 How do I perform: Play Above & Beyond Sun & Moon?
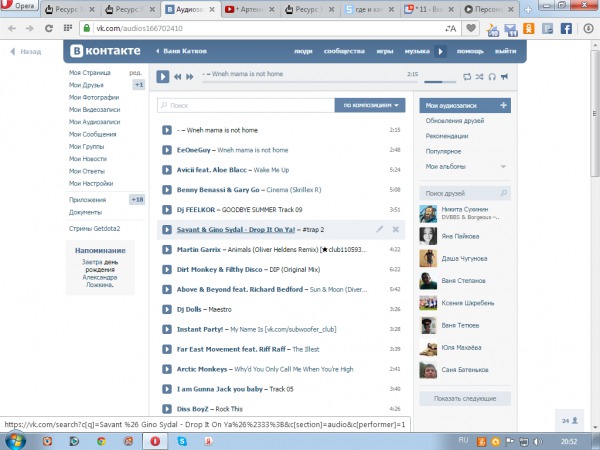[167, 289]
